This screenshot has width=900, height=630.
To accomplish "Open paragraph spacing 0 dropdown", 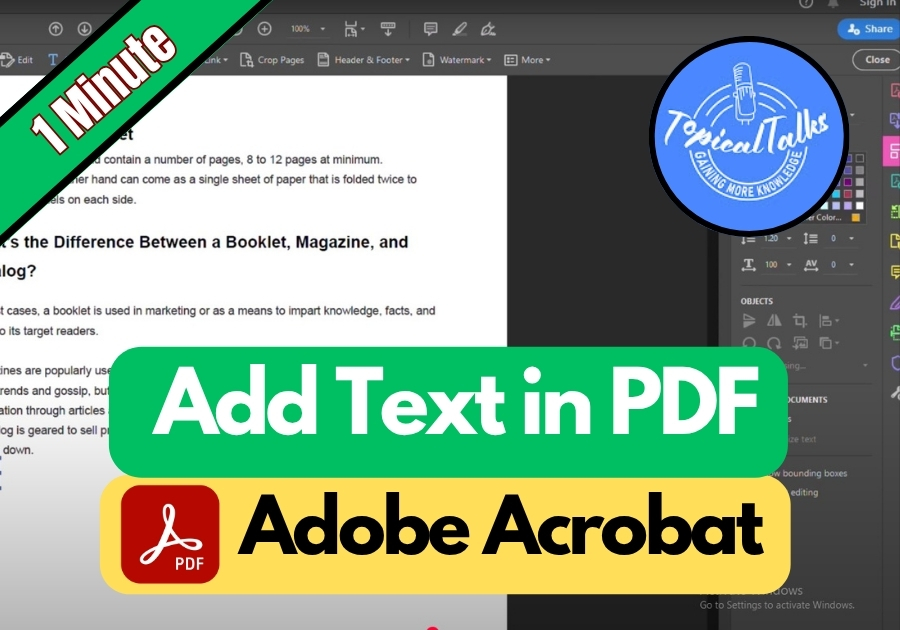I will (851, 238).
